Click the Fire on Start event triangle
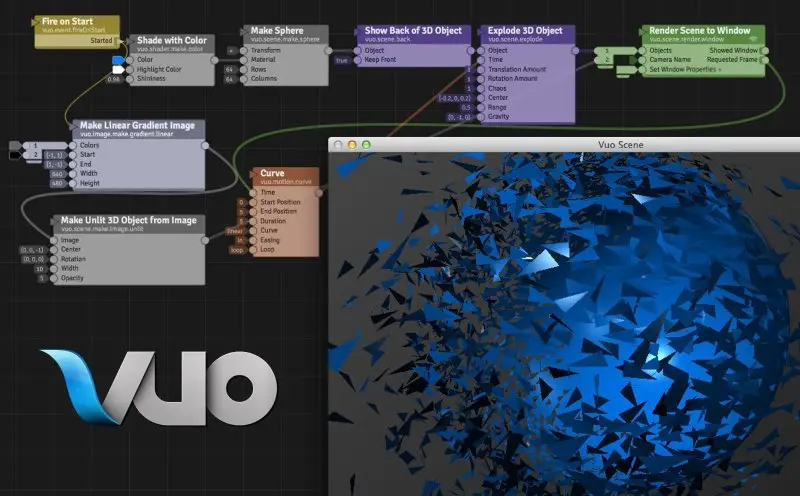800x496 pixels. point(35,22)
